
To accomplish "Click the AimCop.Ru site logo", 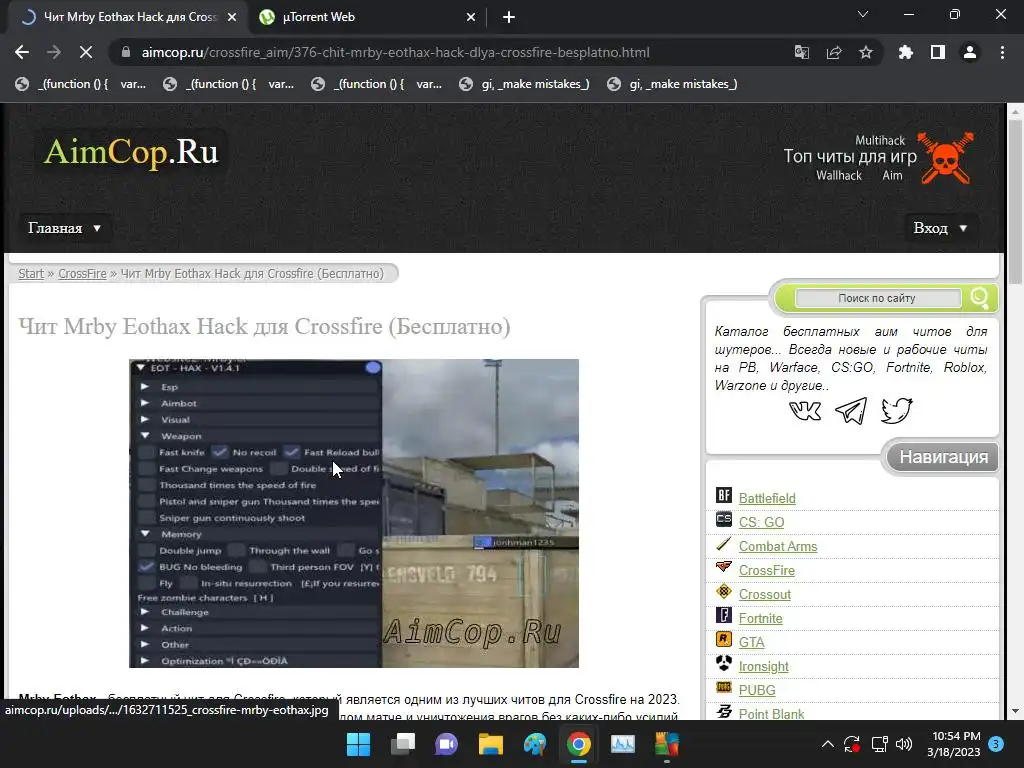I will (131, 152).
